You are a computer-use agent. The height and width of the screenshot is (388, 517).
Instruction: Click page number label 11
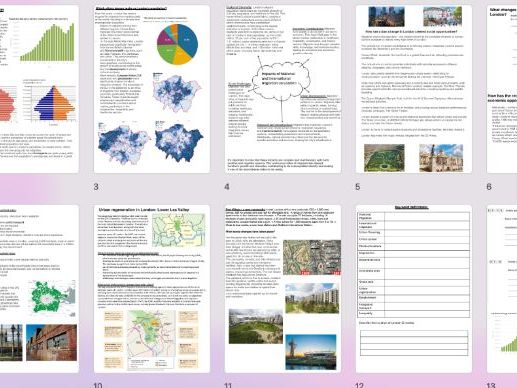click(228, 385)
